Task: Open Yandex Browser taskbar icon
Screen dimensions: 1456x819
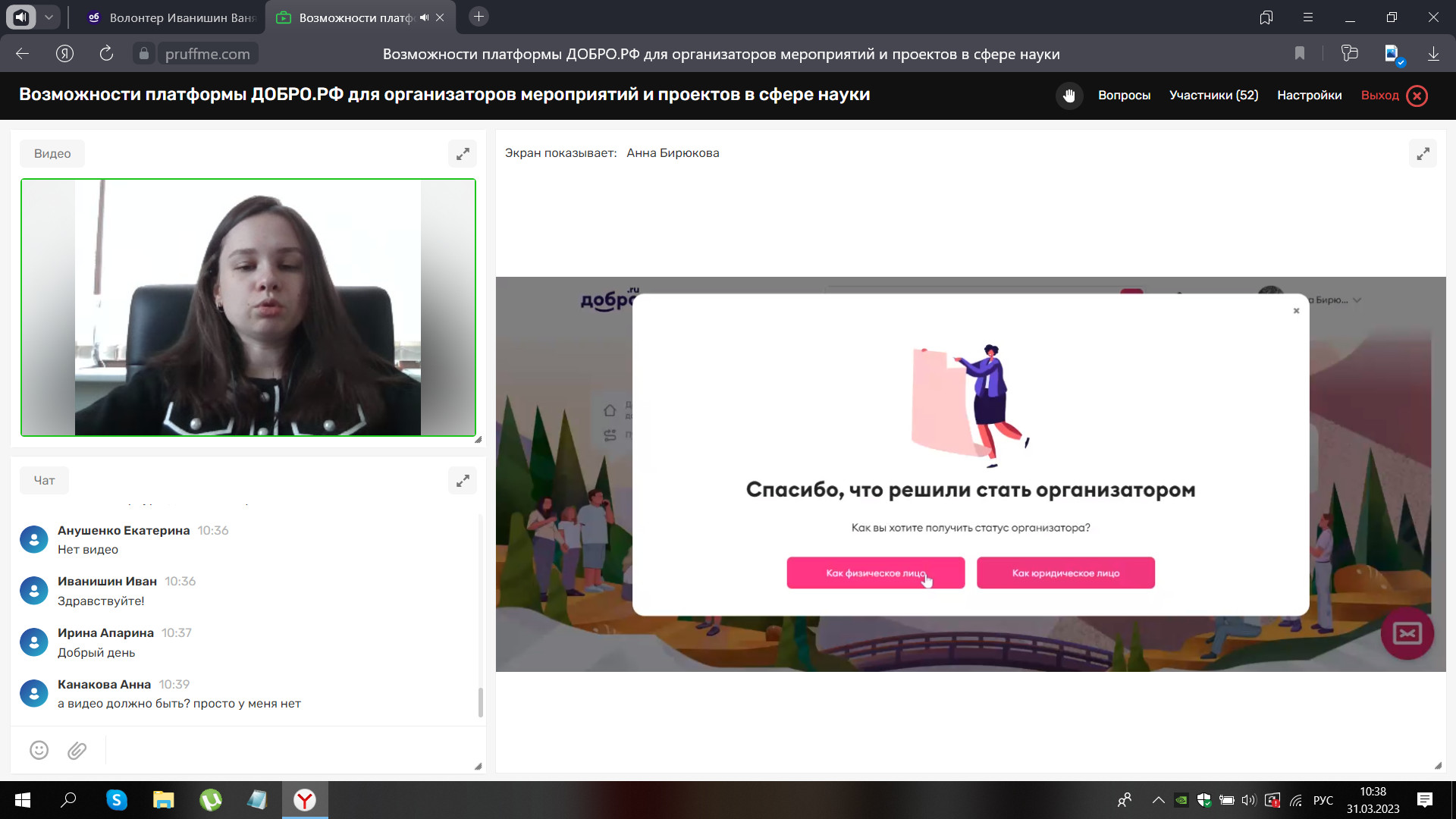Action: coord(305,800)
